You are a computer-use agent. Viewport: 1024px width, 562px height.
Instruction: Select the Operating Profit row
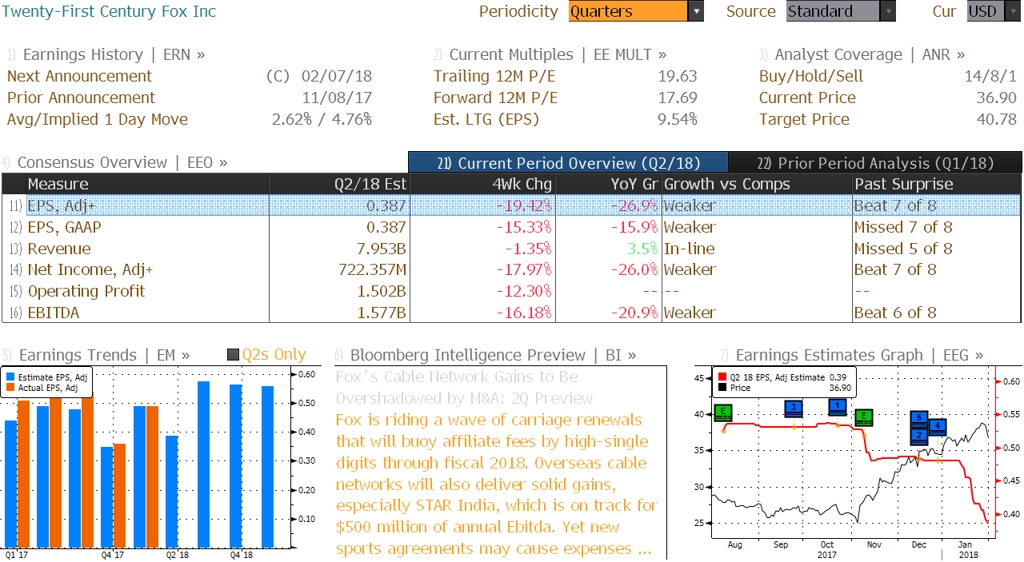511,291
